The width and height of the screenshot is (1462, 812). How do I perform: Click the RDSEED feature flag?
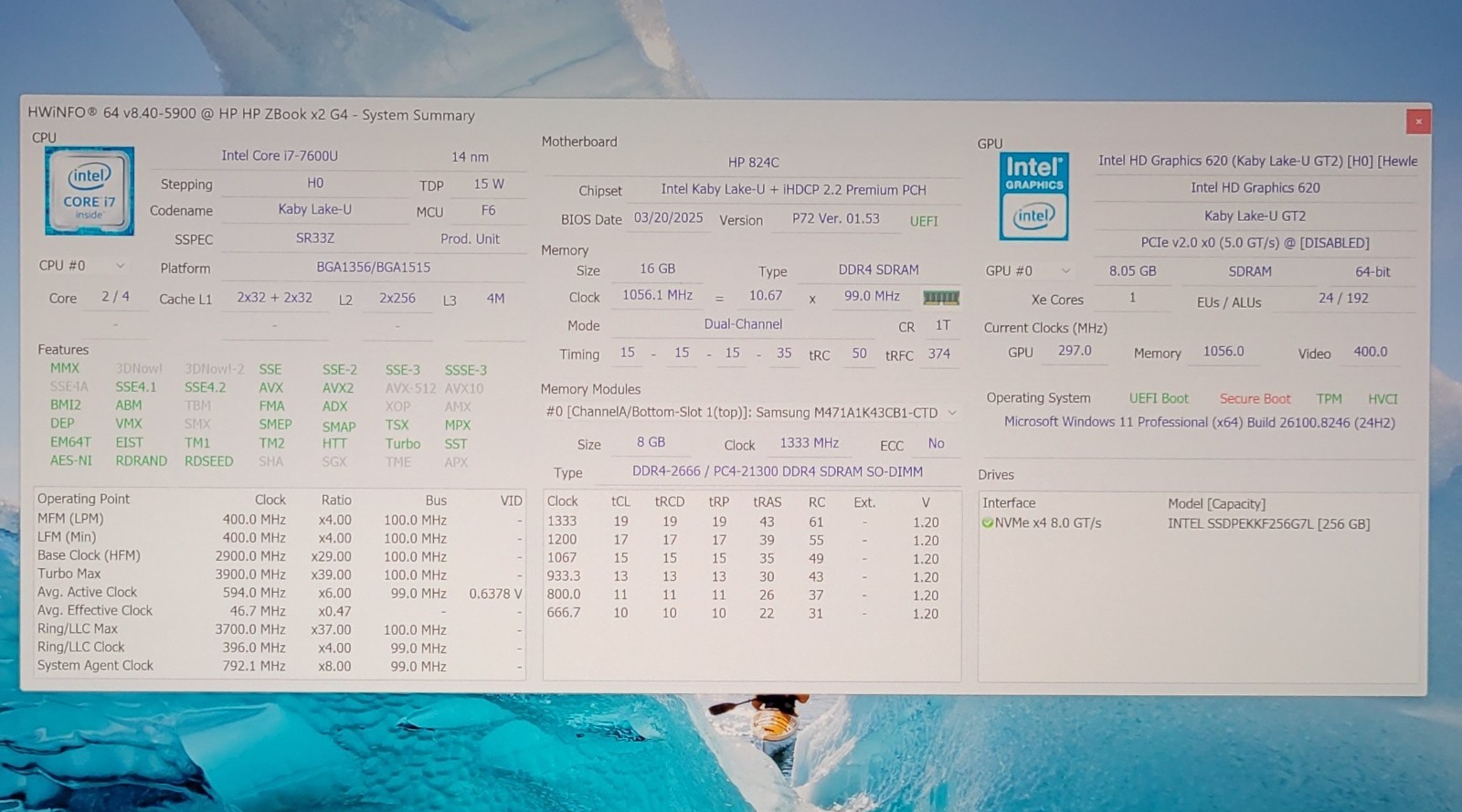[x=208, y=461]
